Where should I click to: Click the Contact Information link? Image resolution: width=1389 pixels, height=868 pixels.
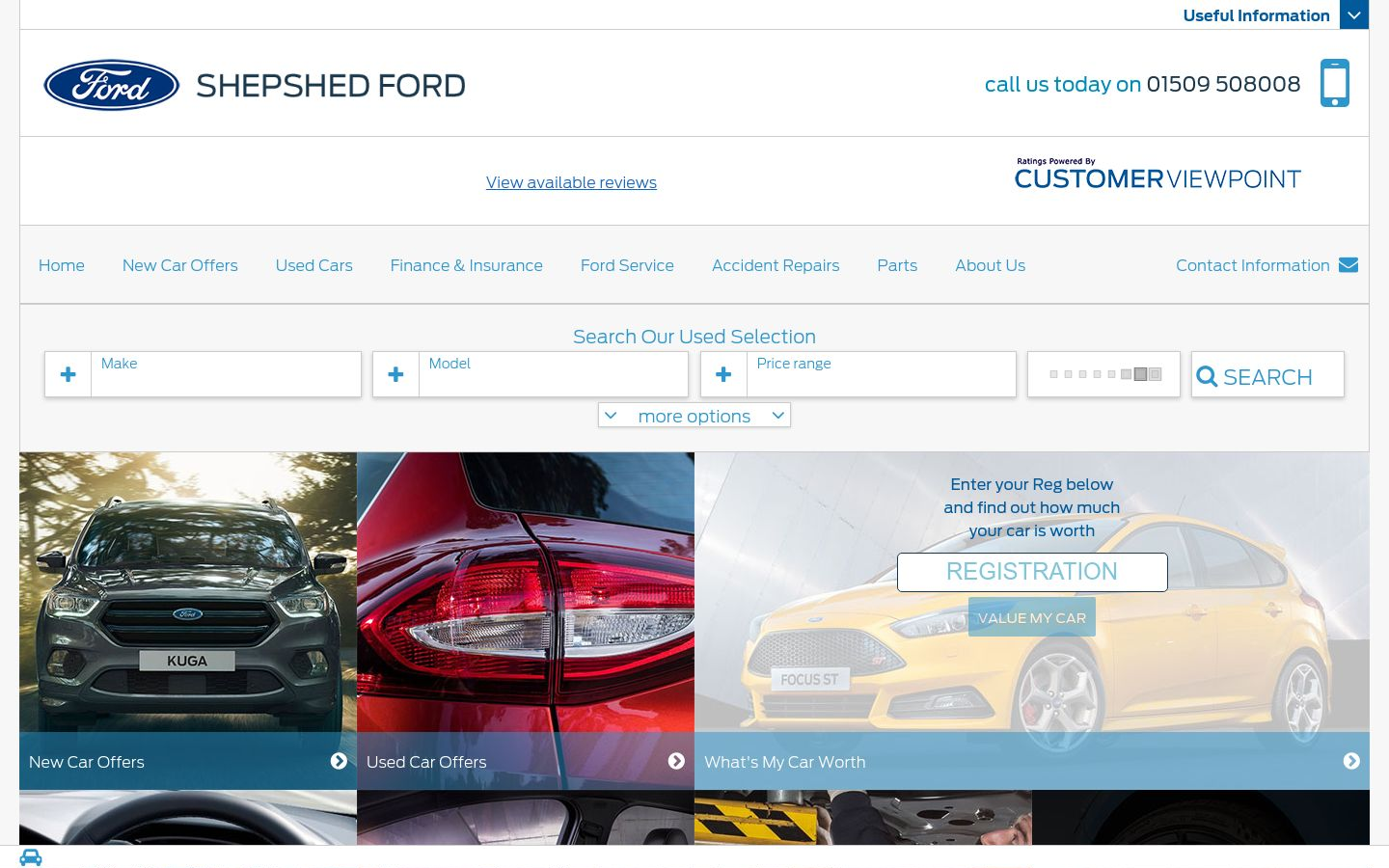[x=1253, y=265]
